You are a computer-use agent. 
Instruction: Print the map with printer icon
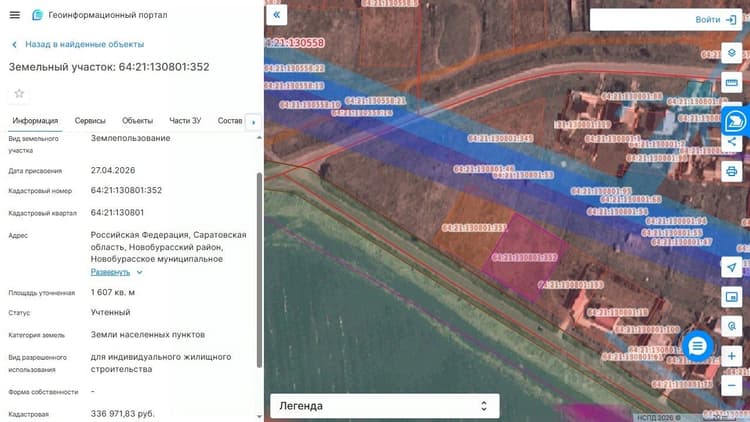[731, 171]
